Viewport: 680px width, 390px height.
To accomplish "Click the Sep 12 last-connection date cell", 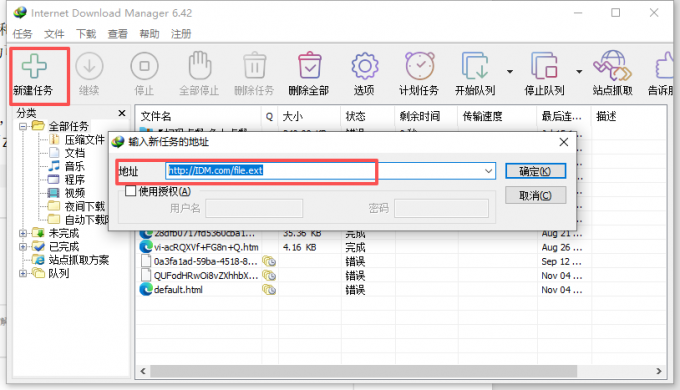I will (561, 262).
